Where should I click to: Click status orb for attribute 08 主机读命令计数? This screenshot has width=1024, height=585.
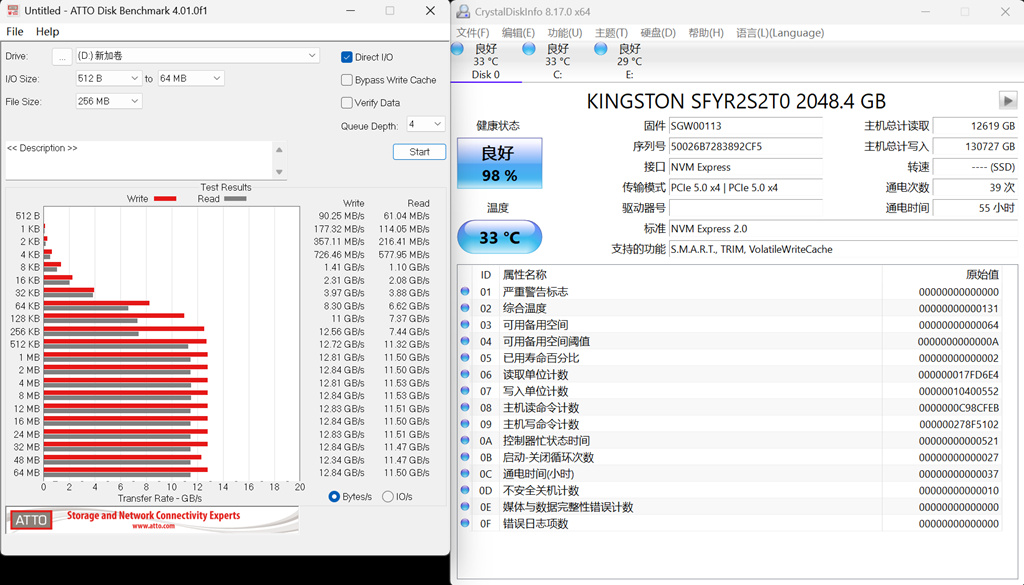(465, 407)
